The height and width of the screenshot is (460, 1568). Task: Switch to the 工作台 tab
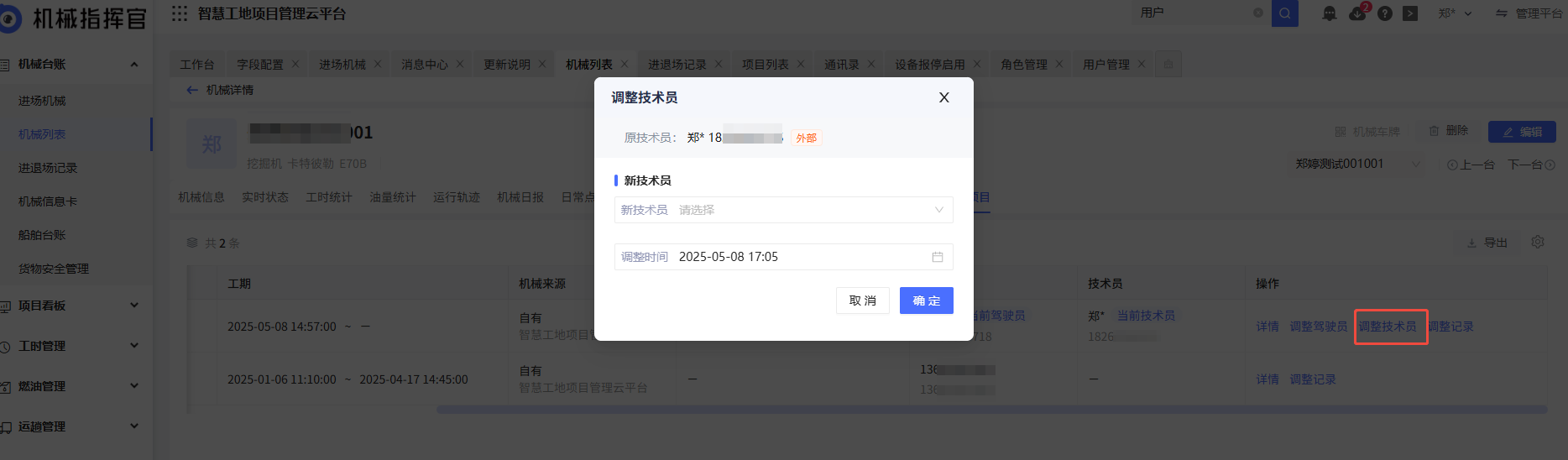click(197, 65)
